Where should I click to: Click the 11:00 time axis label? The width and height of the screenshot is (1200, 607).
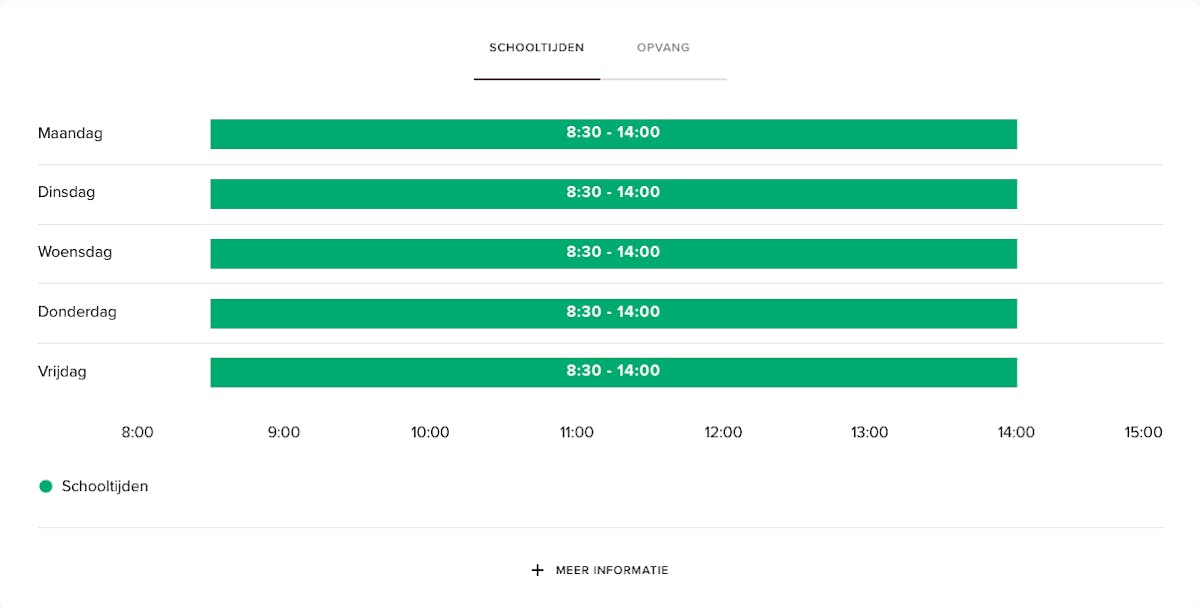click(x=577, y=433)
